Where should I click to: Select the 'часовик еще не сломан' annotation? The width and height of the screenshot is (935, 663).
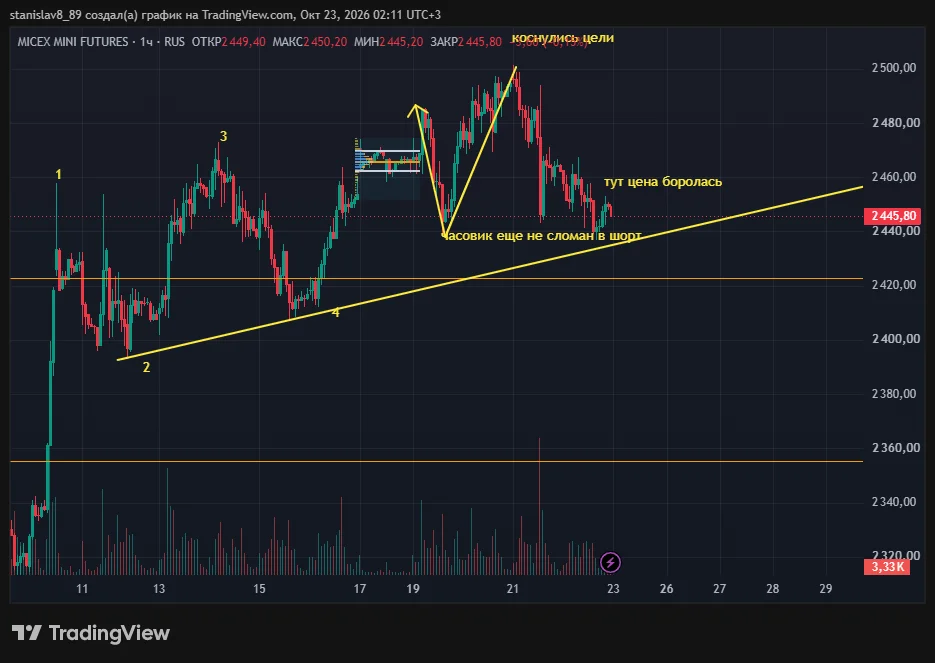pos(541,236)
